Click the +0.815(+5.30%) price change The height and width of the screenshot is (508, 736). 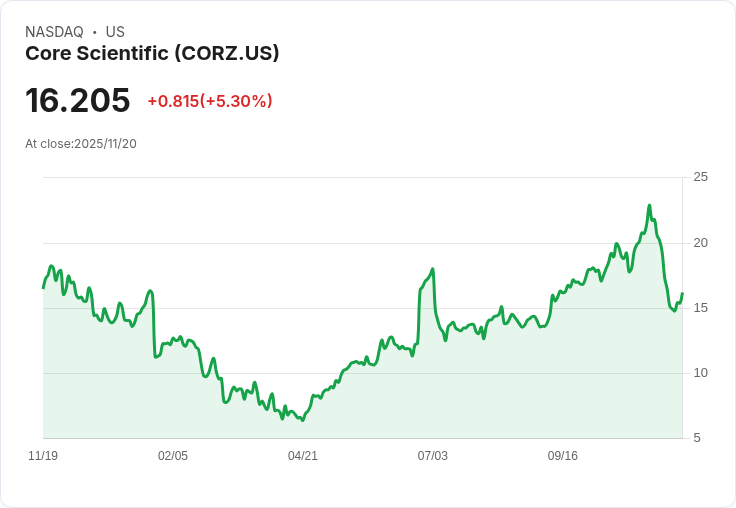[x=210, y=101]
